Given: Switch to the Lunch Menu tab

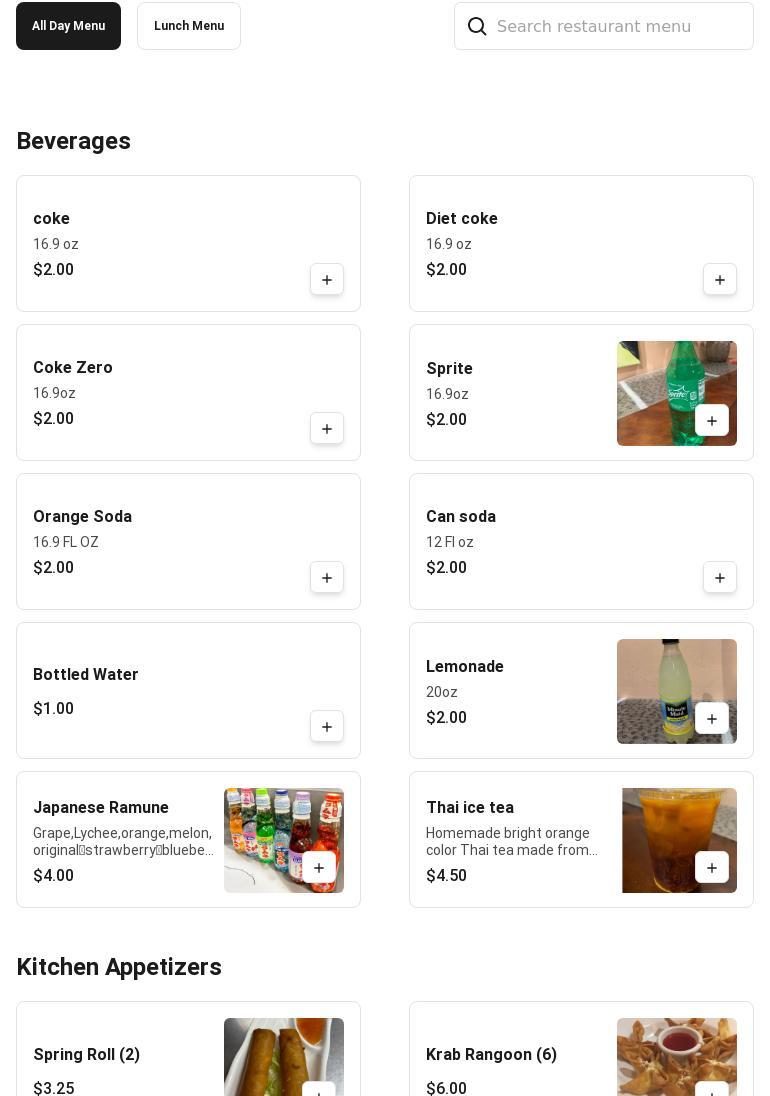Looking at the screenshot, I should tap(189, 26).
